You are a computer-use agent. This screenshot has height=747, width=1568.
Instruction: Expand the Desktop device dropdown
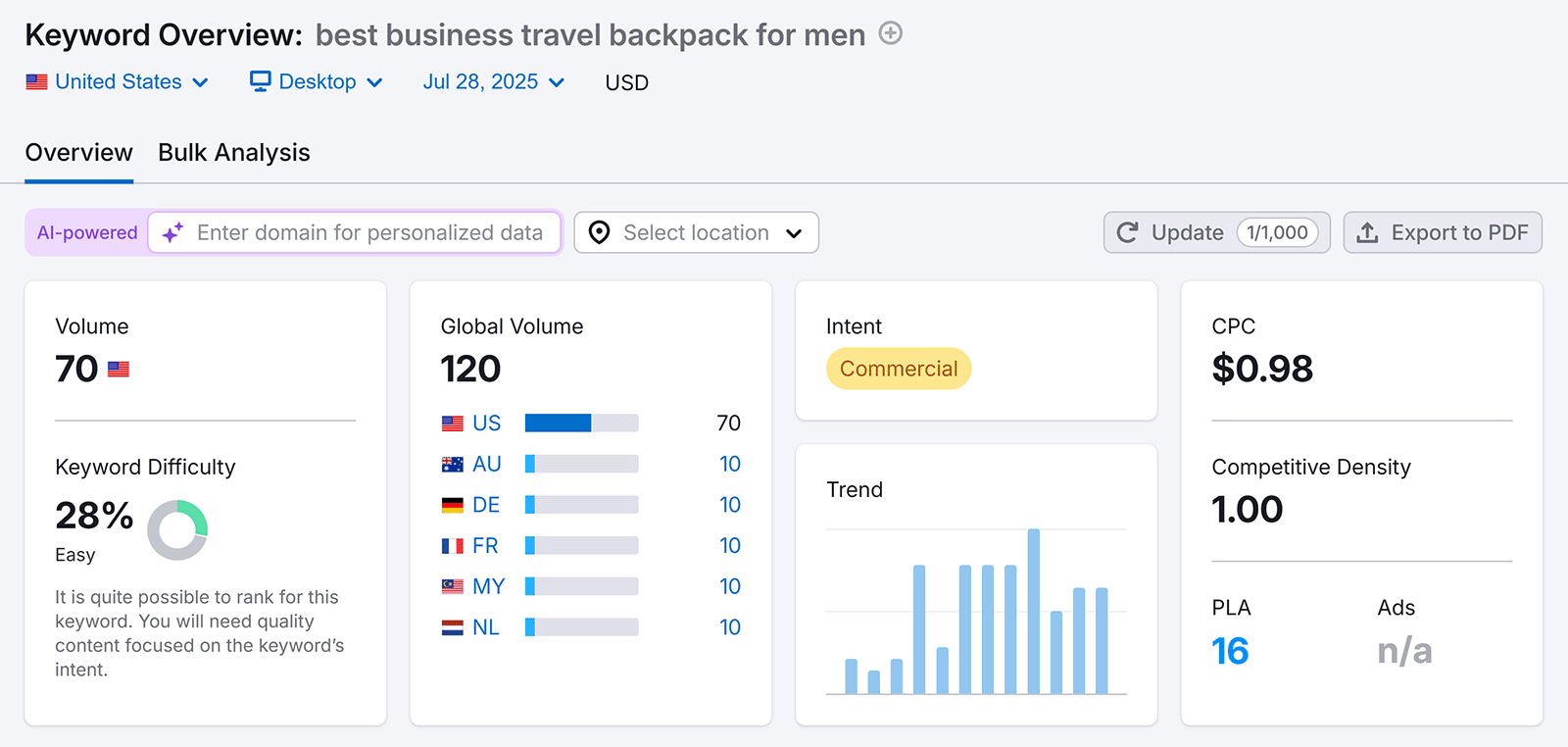[x=317, y=82]
